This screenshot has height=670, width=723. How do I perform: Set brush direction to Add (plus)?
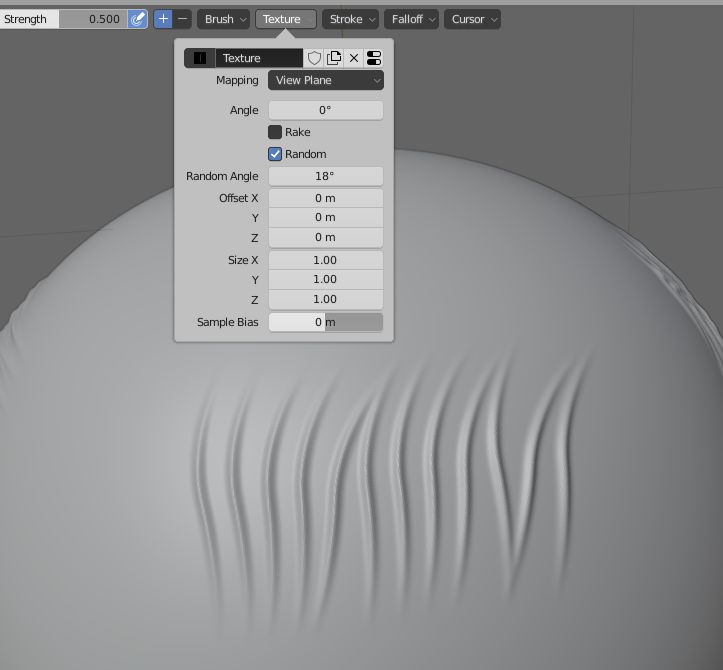coord(163,19)
